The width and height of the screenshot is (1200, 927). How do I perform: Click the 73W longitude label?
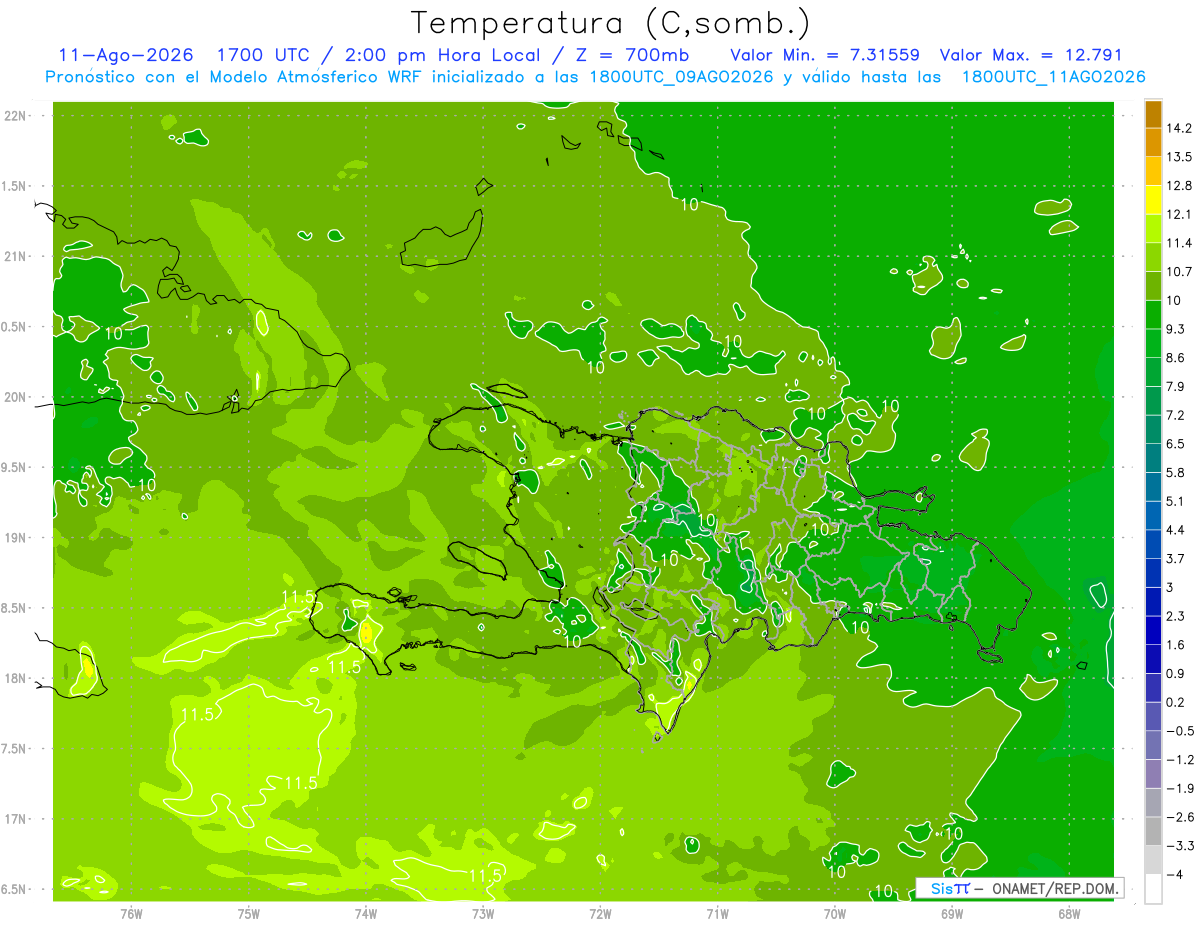point(483,913)
